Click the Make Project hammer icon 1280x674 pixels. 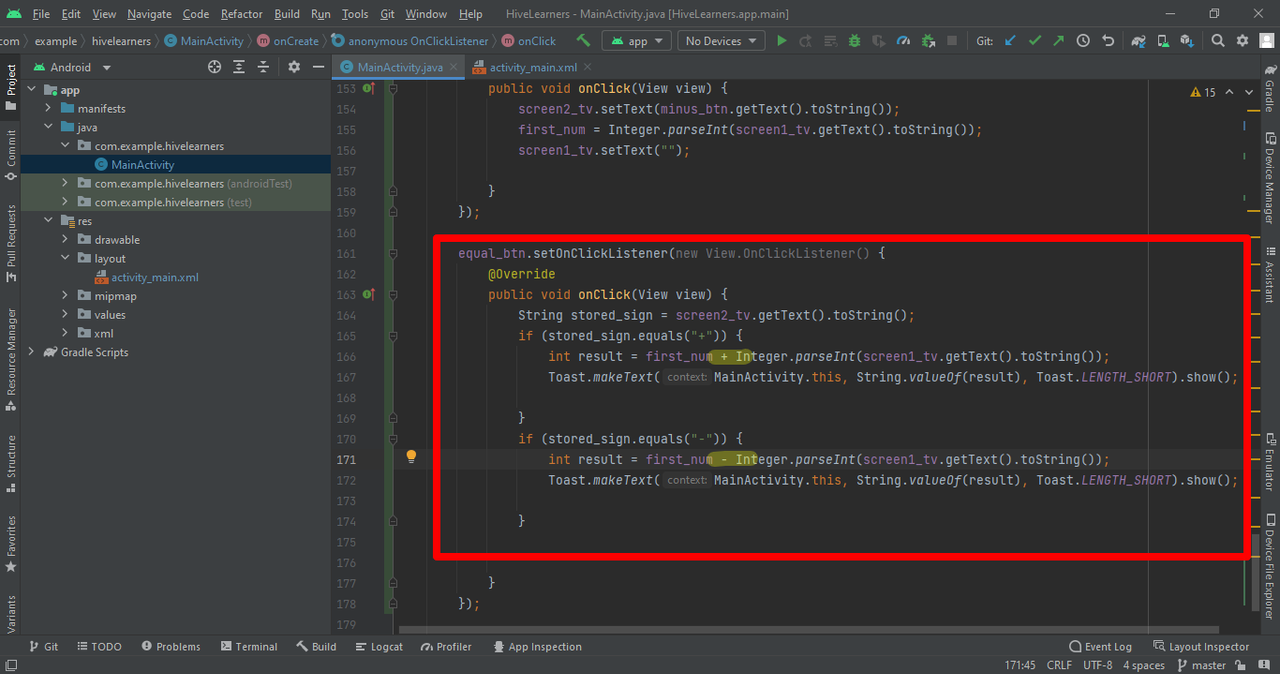[583, 41]
